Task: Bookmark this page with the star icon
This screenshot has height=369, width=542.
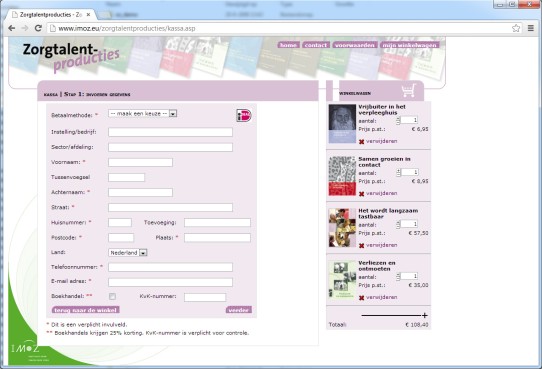Action: coord(516,28)
